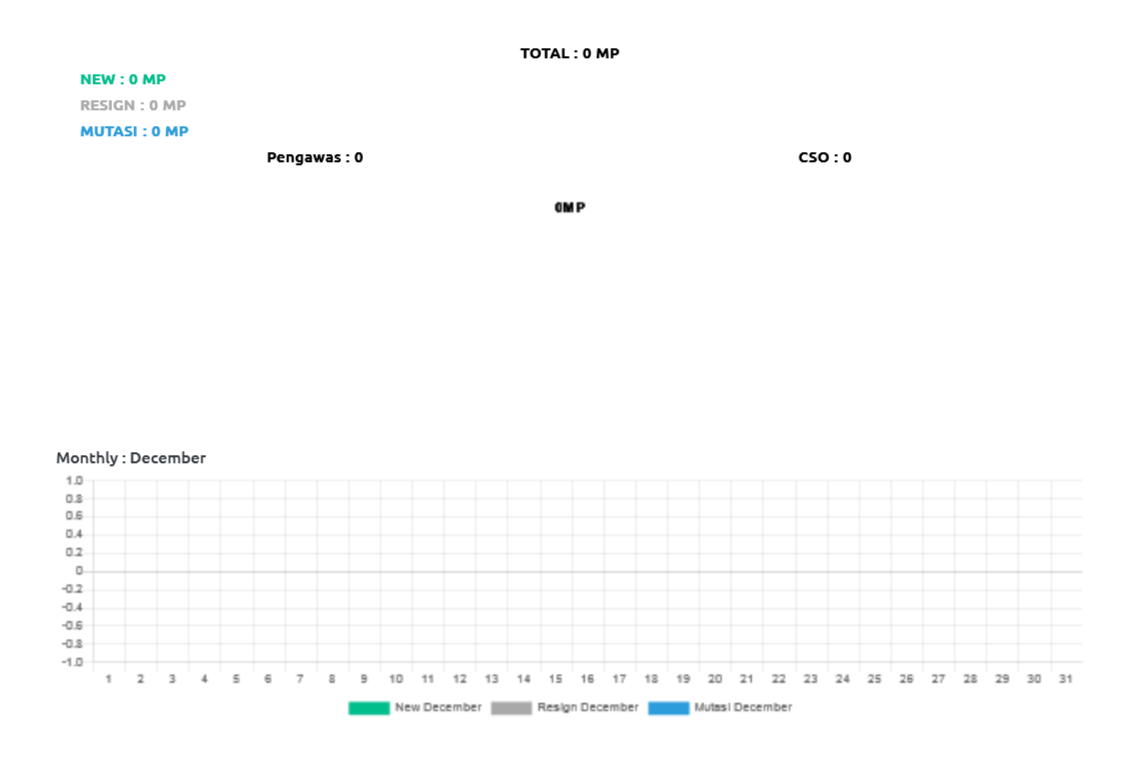This screenshot has width=1140, height=769.
Task: Click the gray 'RESIGN : 0 MP' text
Action: tap(133, 105)
